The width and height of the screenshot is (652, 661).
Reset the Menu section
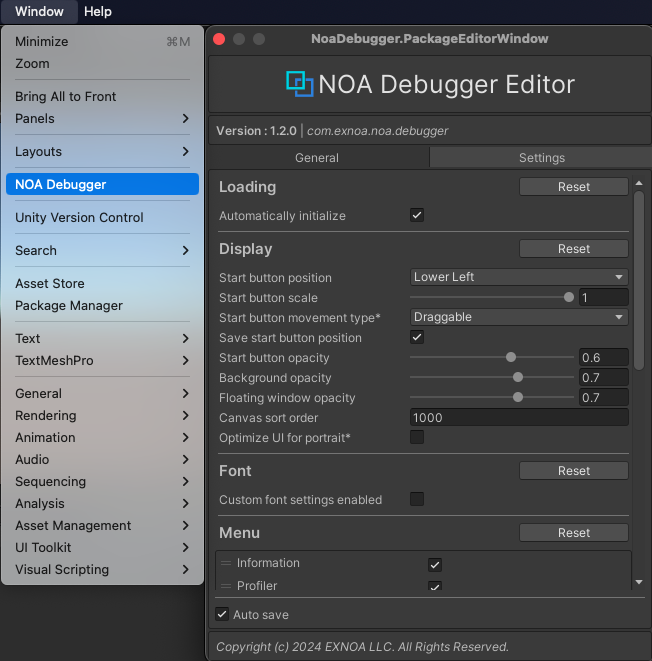[574, 532]
